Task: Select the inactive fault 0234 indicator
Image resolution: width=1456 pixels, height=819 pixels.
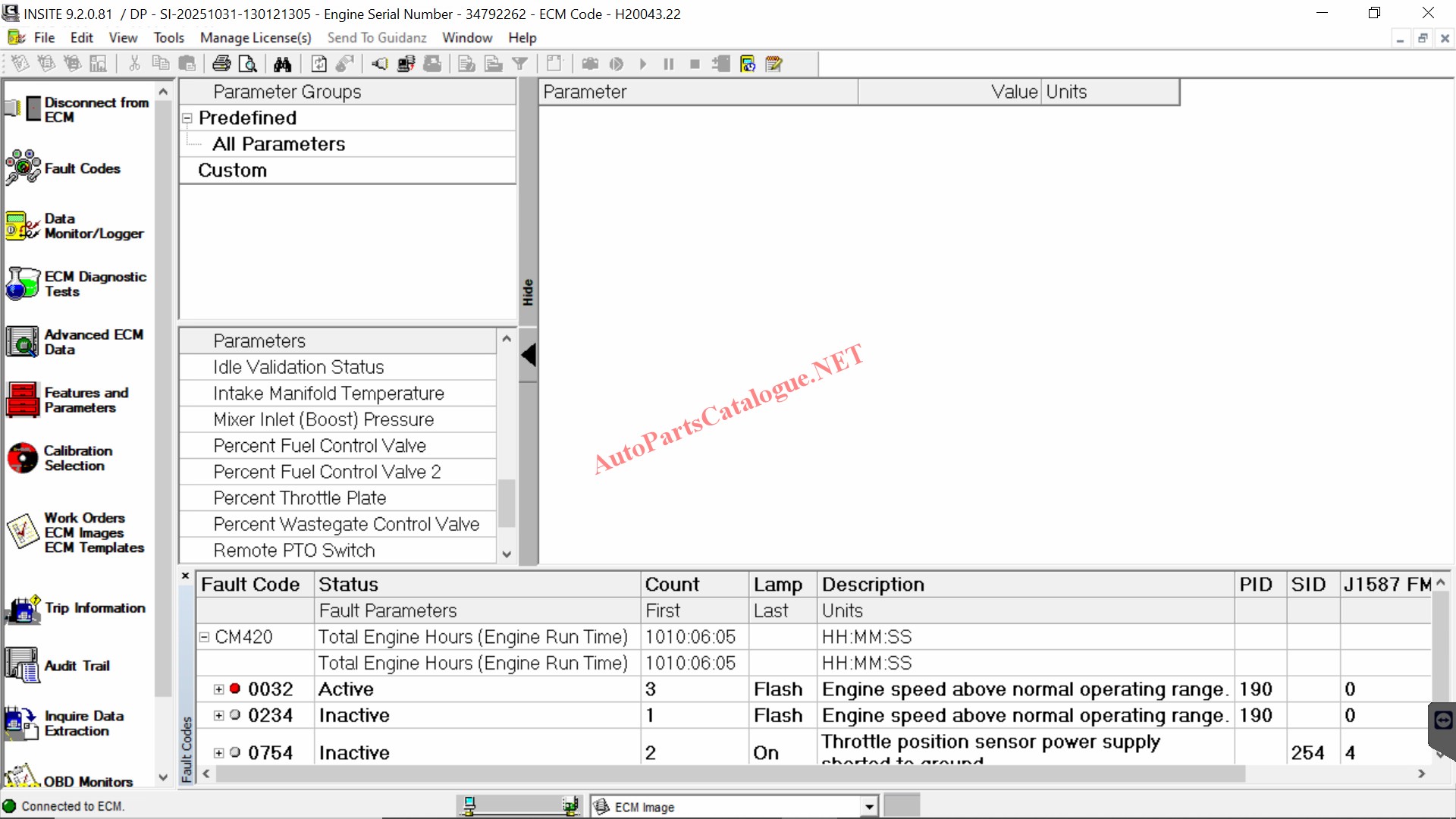Action: [x=235, y=715]
